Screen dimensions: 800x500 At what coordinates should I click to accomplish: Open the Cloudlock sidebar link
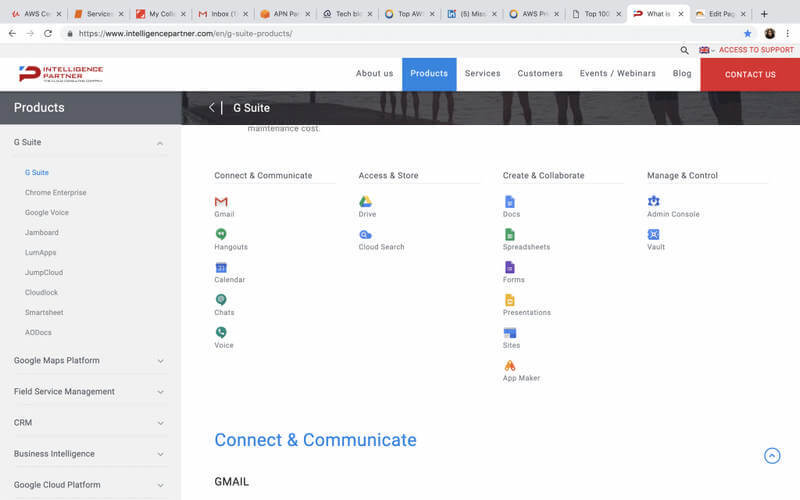41,292
